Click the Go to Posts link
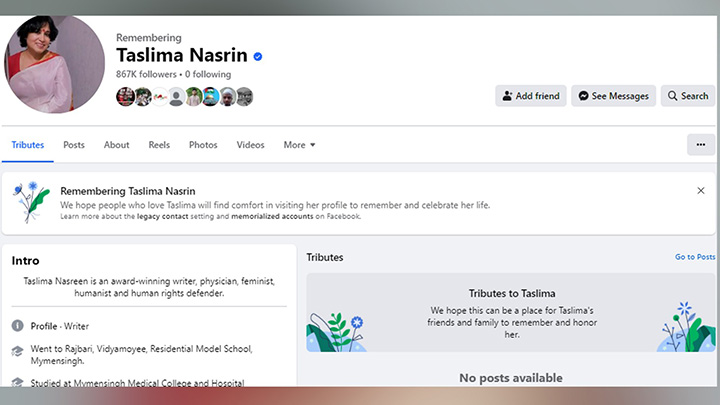The width and height of the screenshot is (720, 405). click(695, 257)
